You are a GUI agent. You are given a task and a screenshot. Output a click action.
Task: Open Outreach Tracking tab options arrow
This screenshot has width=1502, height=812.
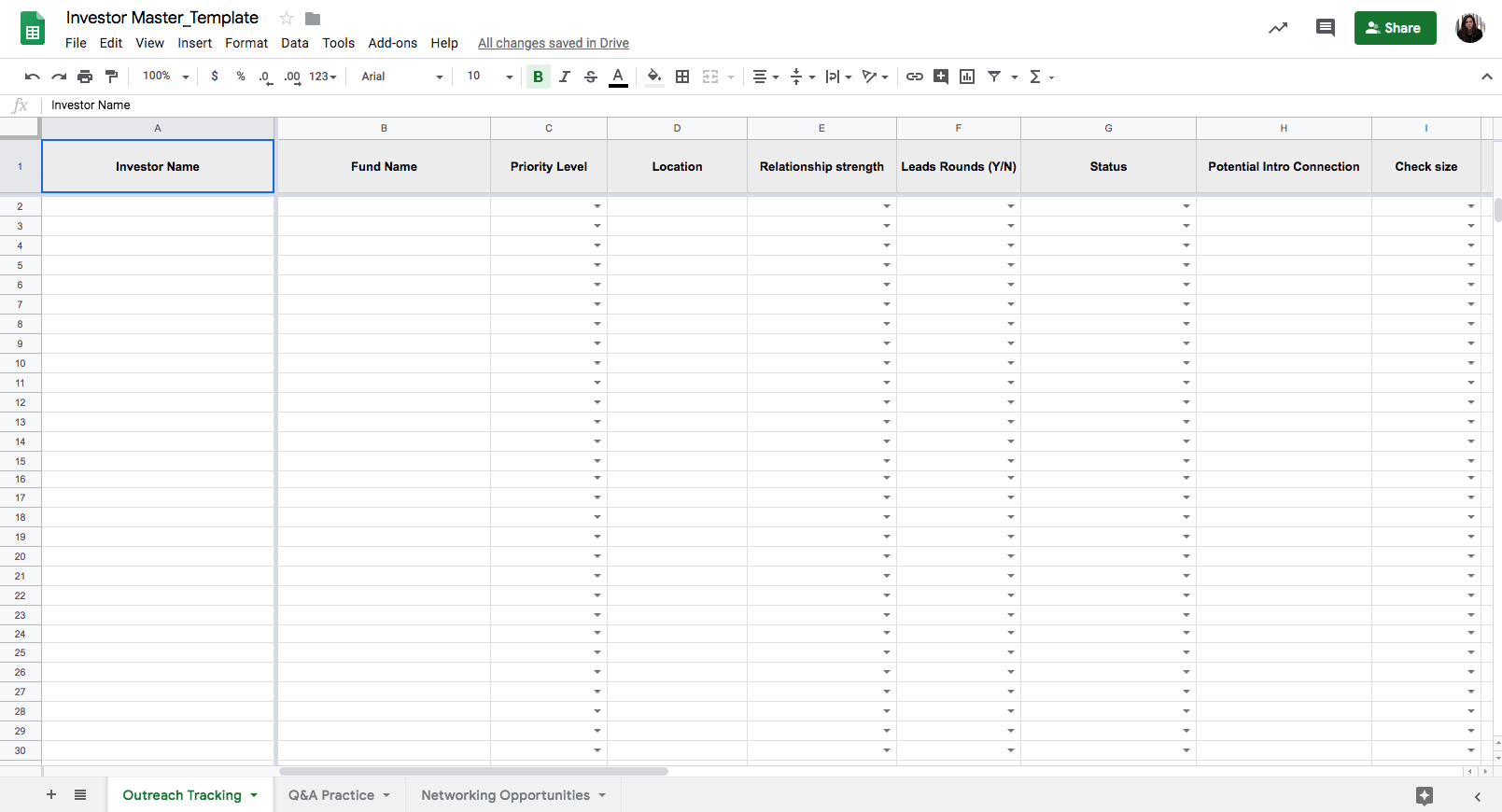tap(254, 795)
